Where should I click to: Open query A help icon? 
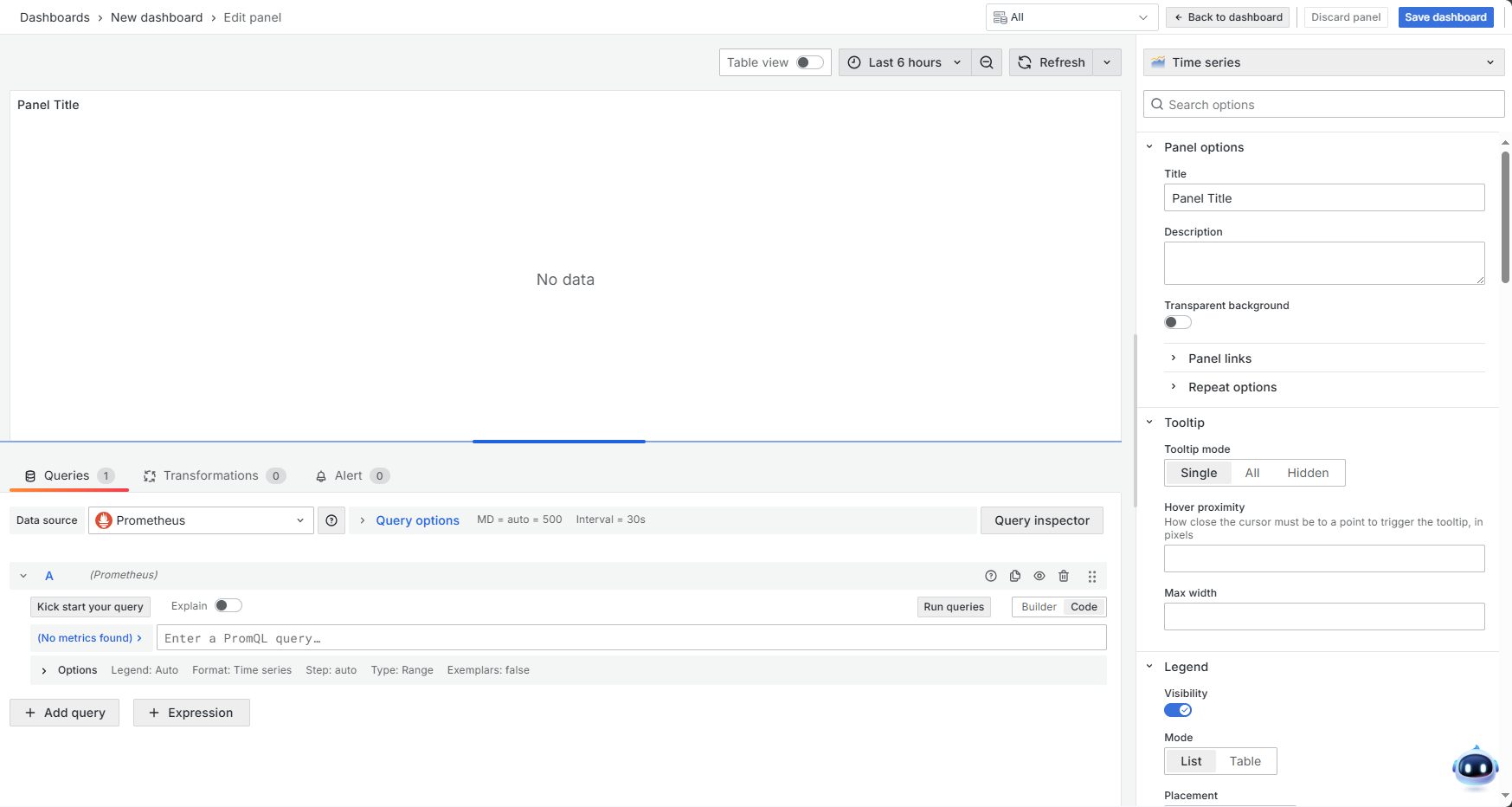(991, 576)
